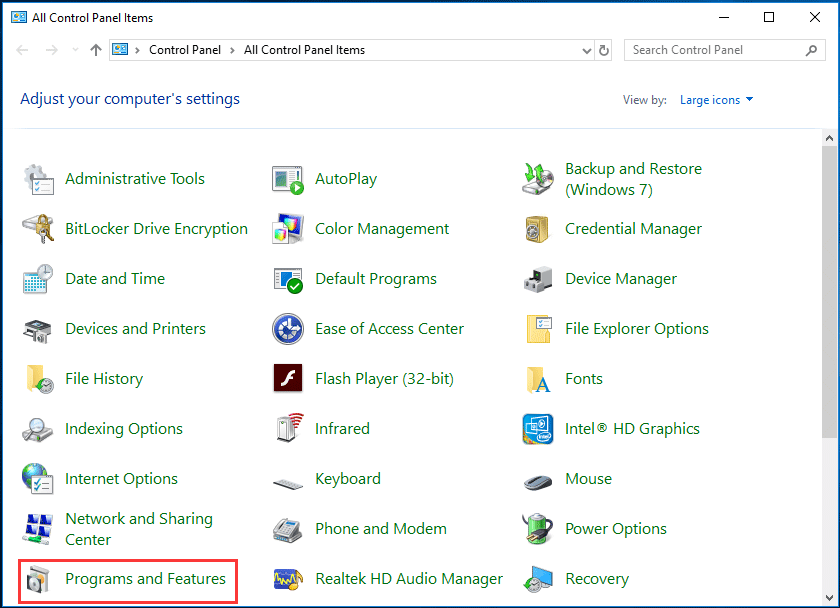Click the Search Control Panel field
This screenshot has height=608, width=840.
pos(715,50)
